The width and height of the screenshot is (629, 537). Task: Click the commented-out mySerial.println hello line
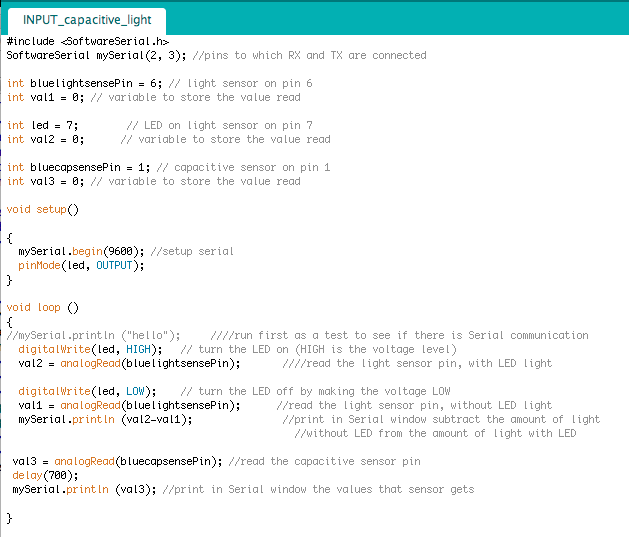click(93, 335)
